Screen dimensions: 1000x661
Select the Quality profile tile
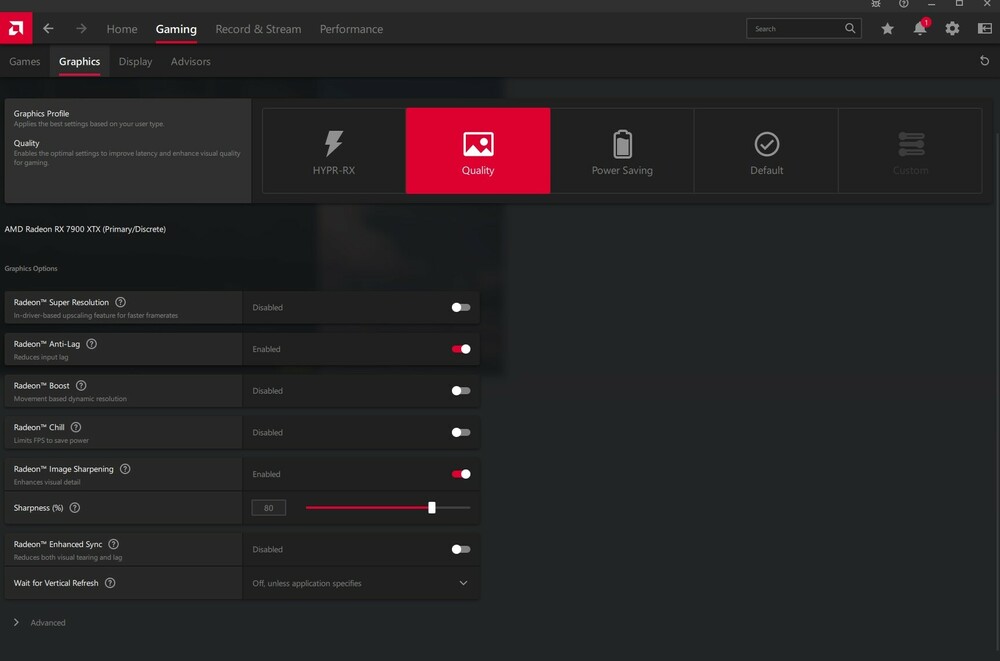pos(477,150)
